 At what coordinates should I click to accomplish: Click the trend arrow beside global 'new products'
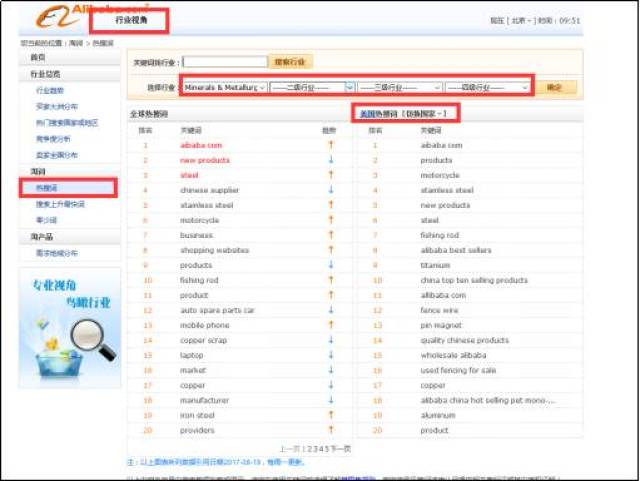pyautogui.click(x=331, y=160)
